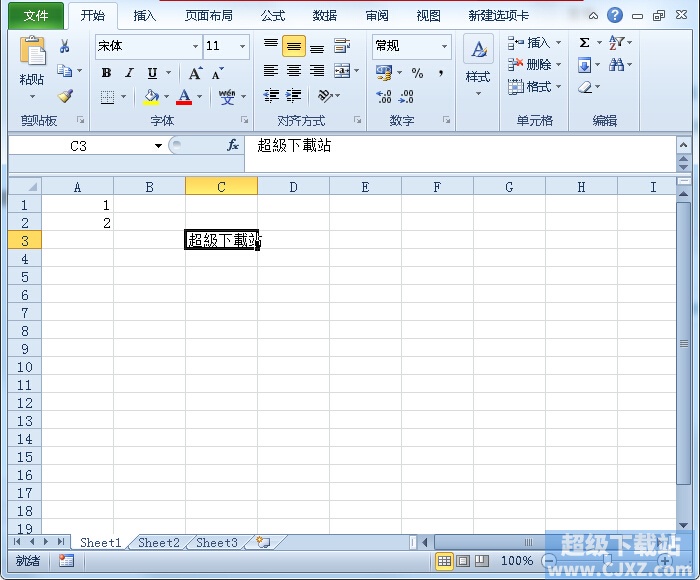Click the Copy icon
This screenshot has height=580, width=700.
point(64,71)
